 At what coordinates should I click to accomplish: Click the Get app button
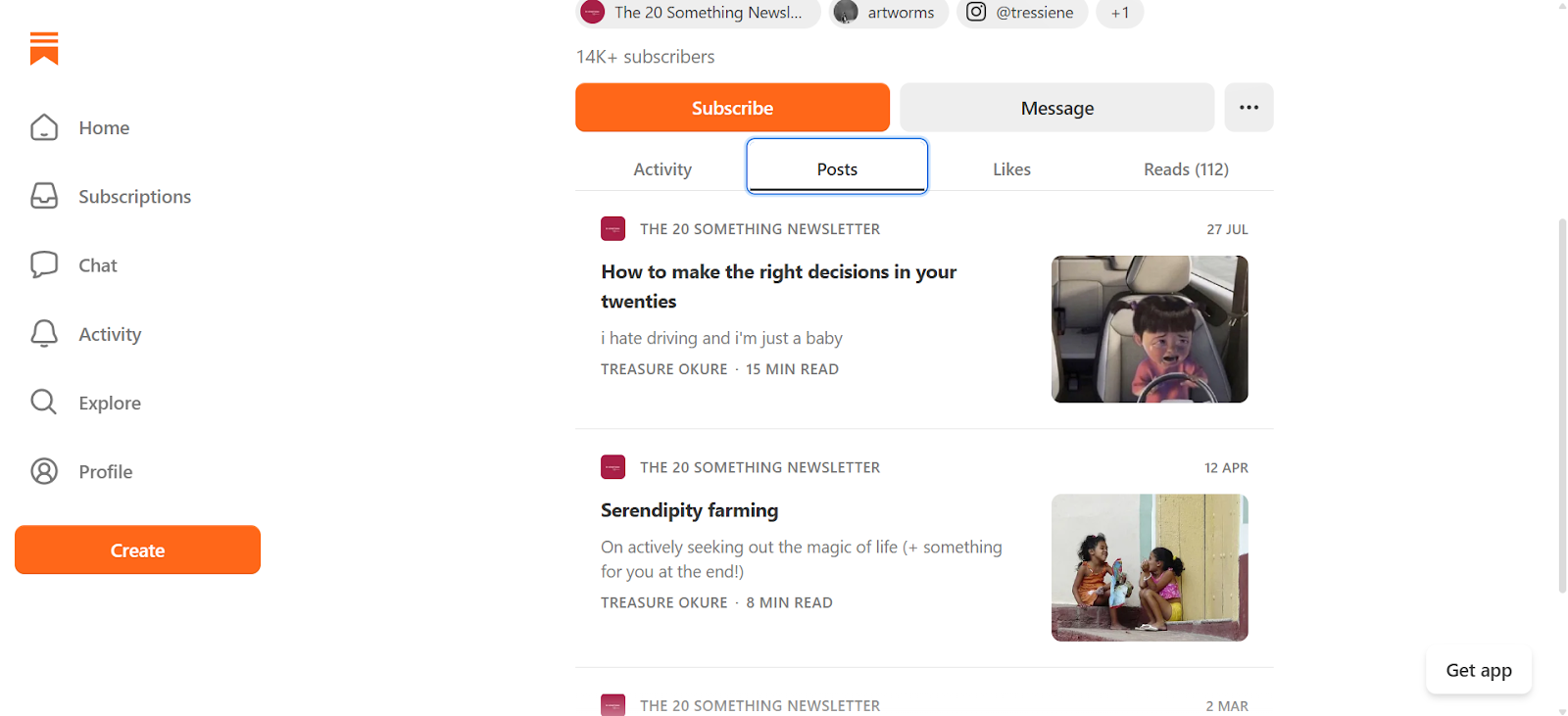coord(1479,670)
